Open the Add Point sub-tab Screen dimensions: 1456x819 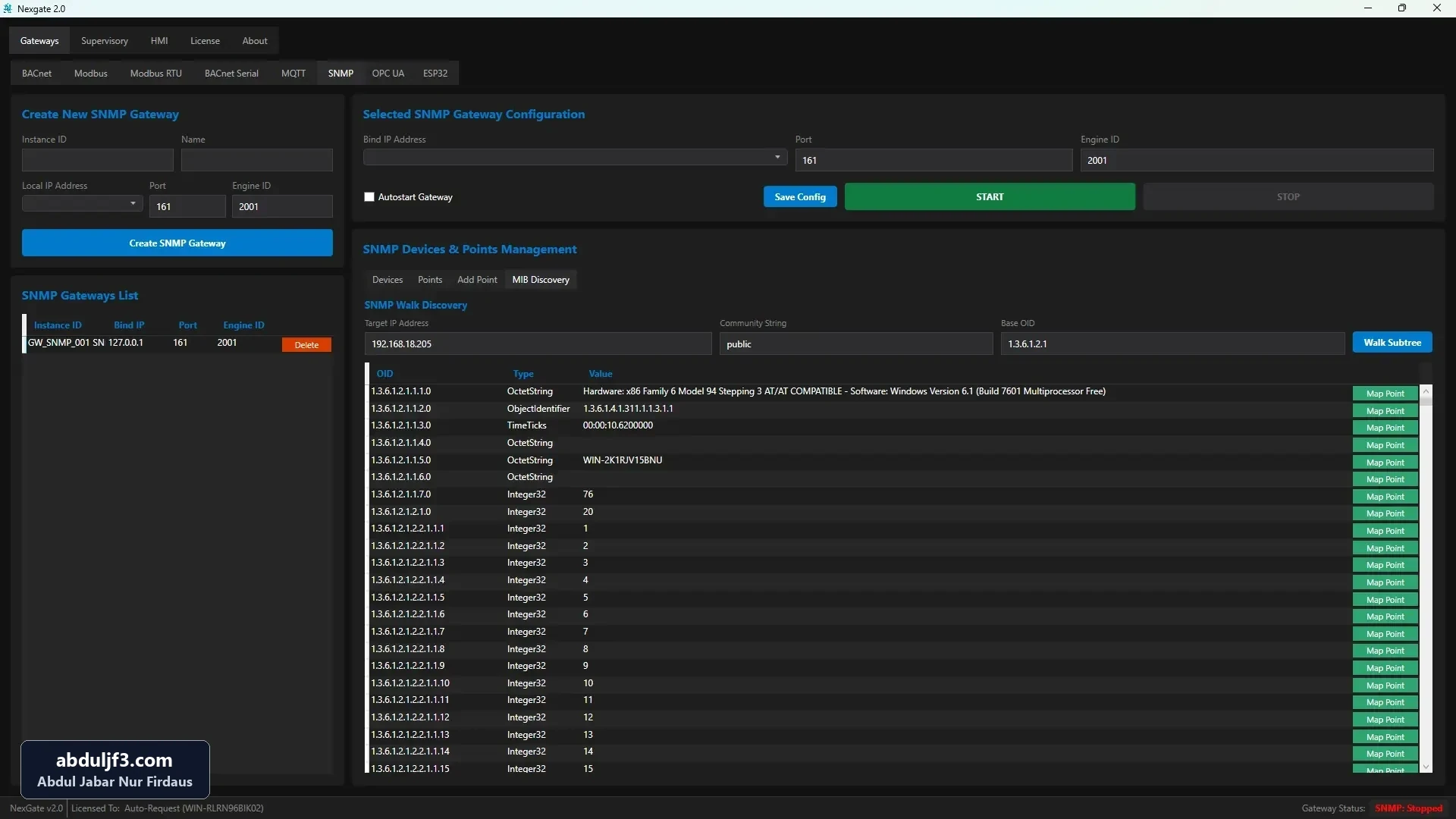click(x=477, y=280)
